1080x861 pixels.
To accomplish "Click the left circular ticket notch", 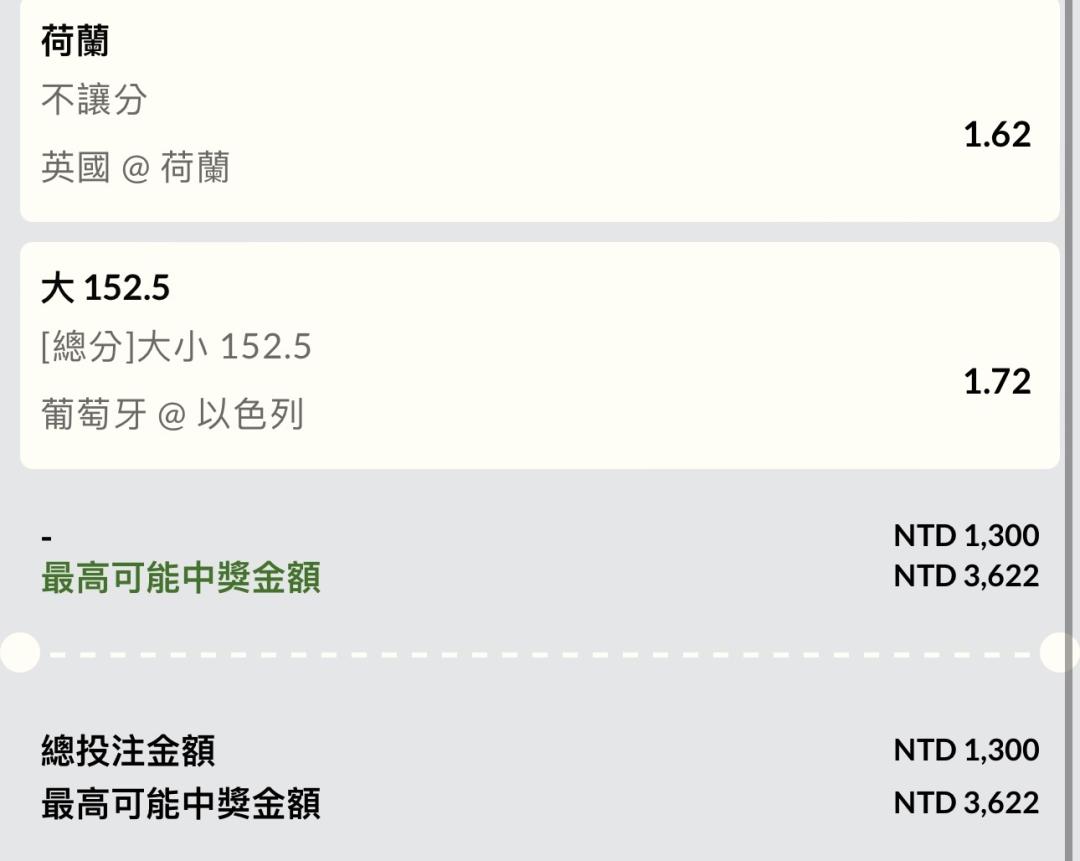I will (x=18, y=653).
